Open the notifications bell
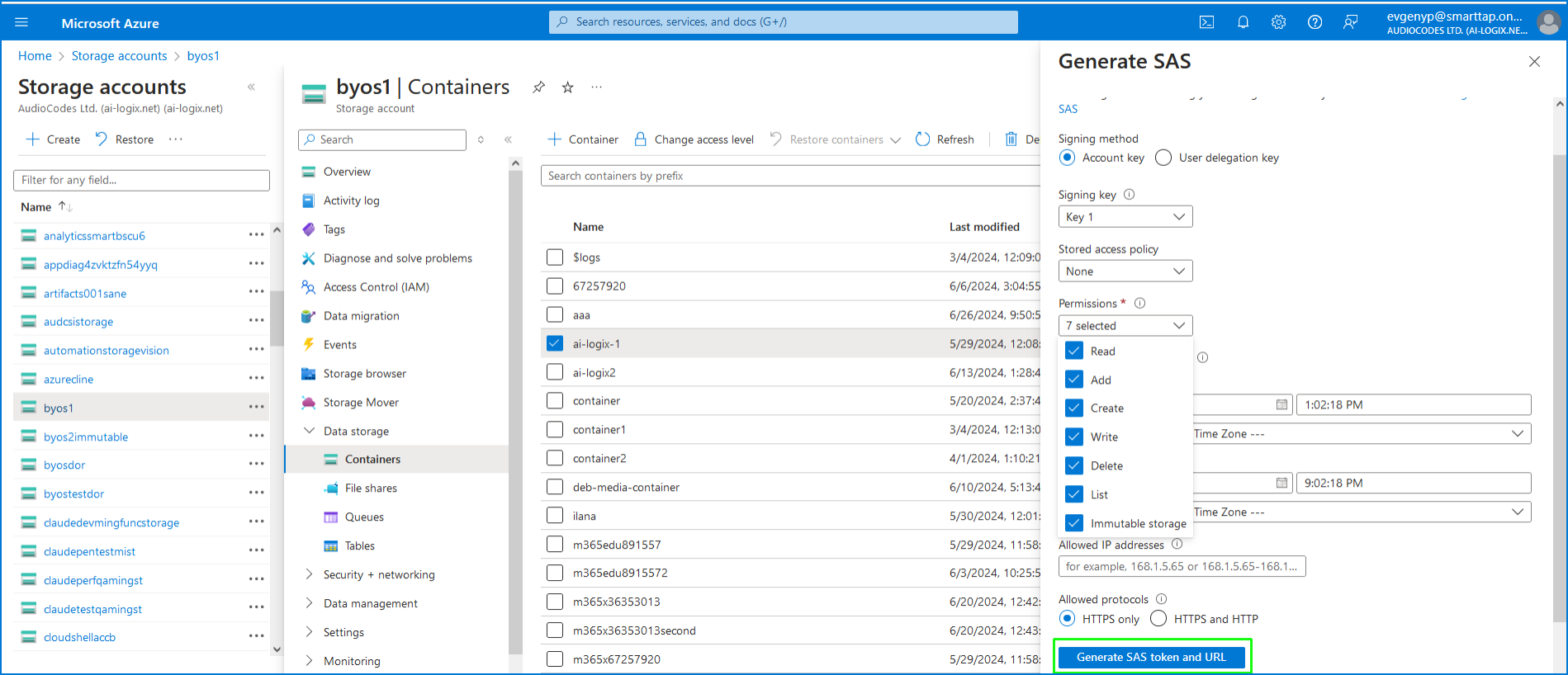The width and height of the screenshot is (1568, 675). (1243, 22)
